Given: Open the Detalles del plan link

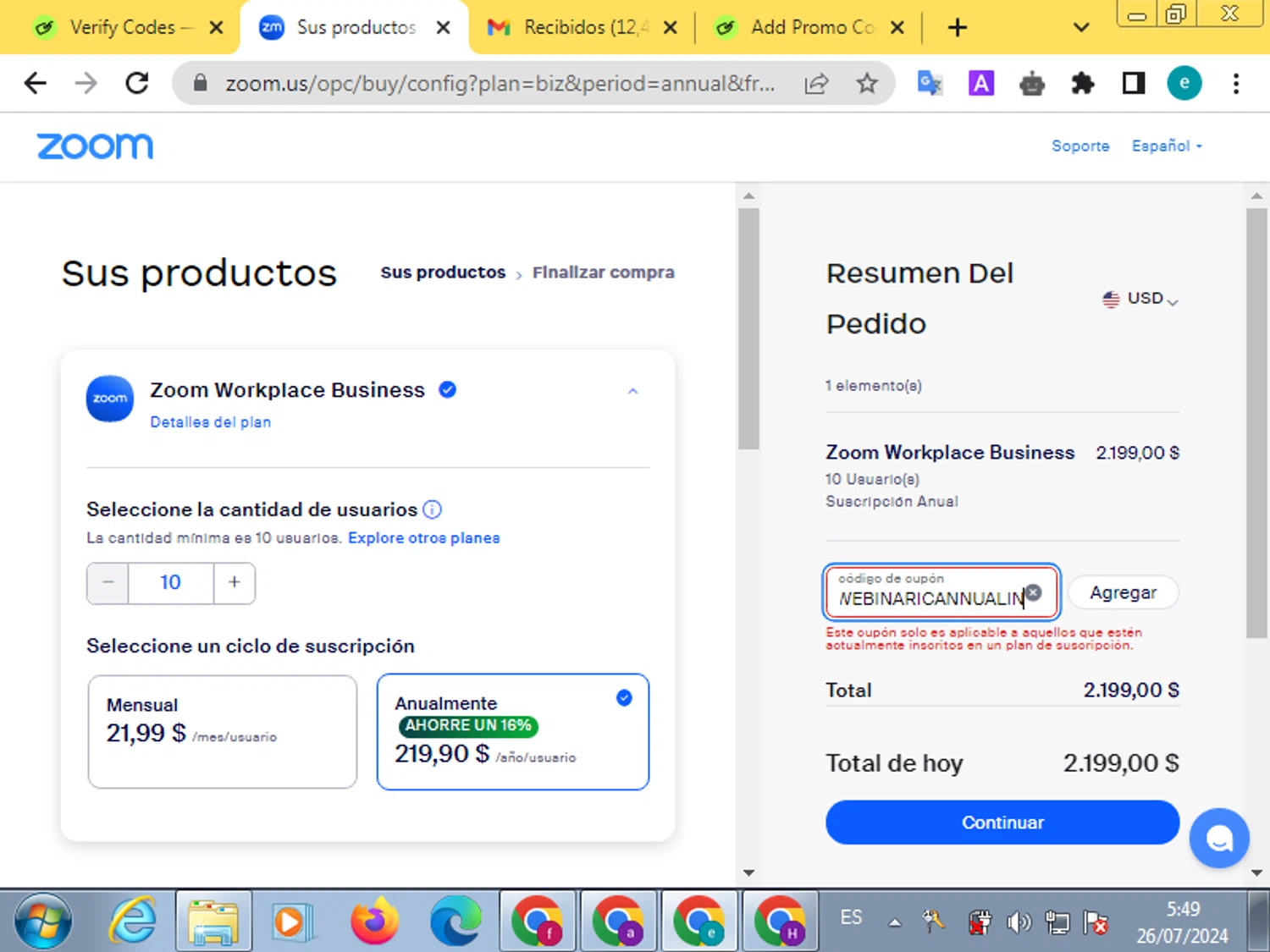Looking at the screenshot, I should [x=210, y=421].
